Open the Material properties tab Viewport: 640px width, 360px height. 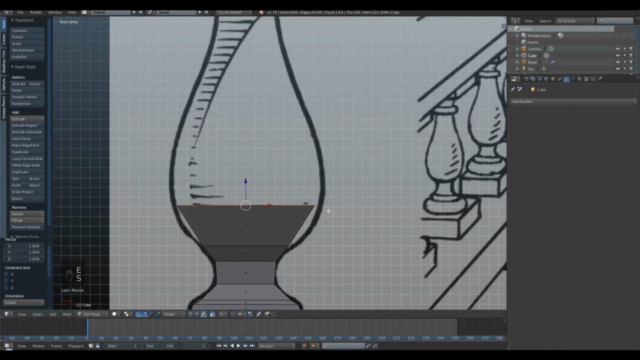(x=580, y=79)
